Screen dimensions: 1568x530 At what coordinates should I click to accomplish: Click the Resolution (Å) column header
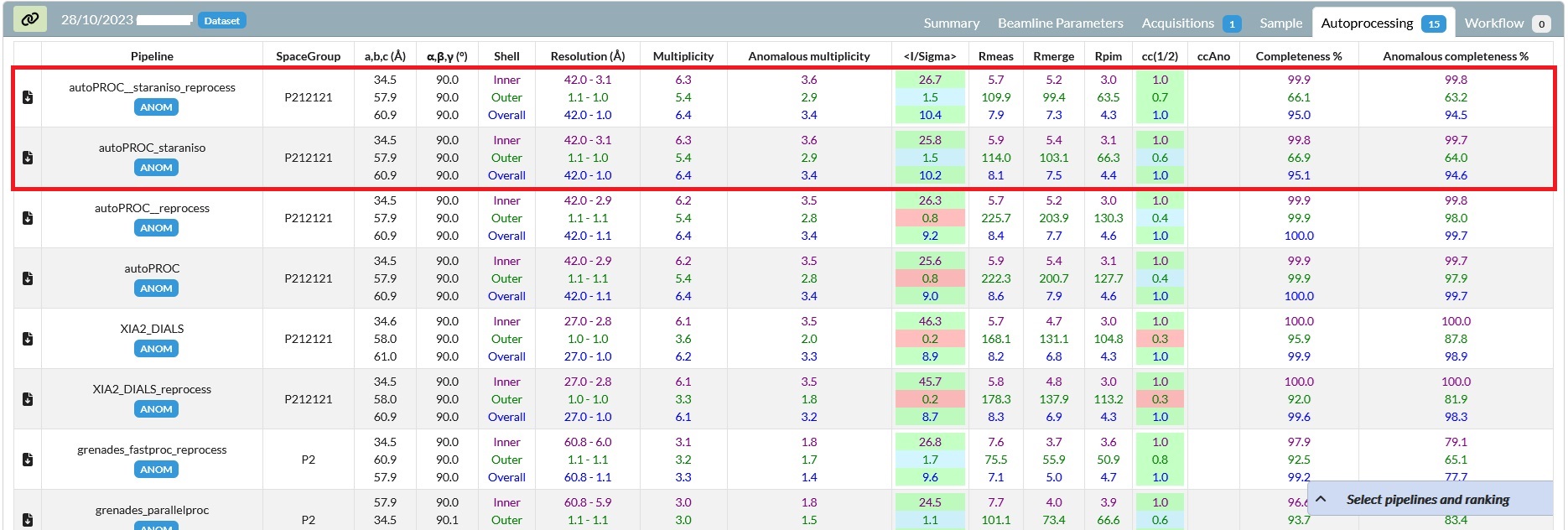click(x=587, y=56)
